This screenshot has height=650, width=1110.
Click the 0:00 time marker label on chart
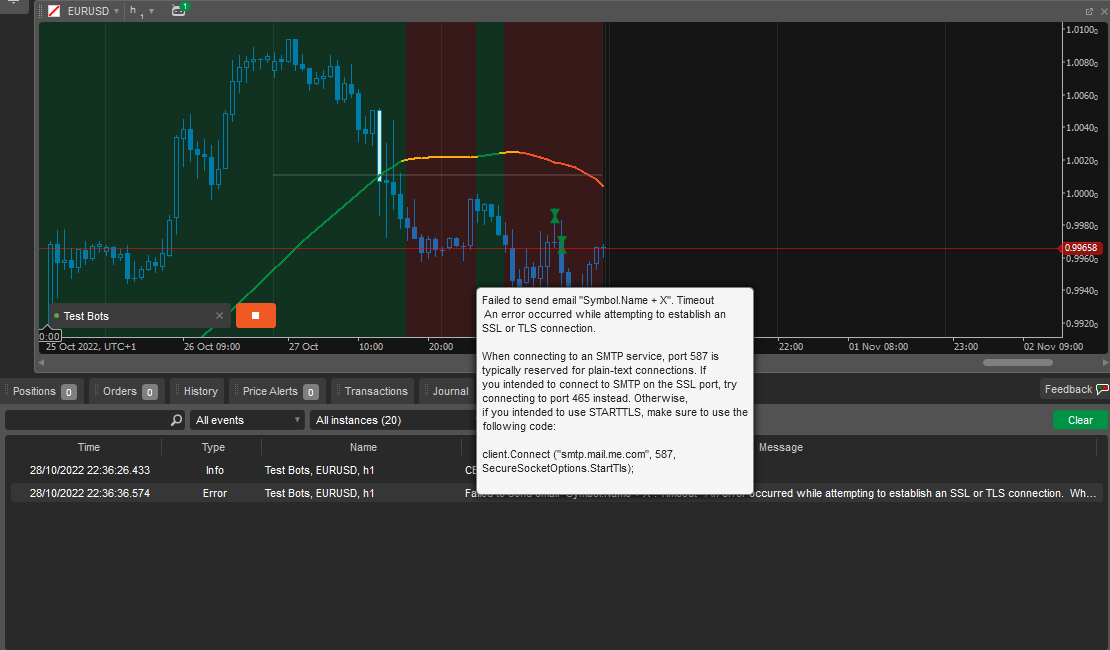pos(50,336)
